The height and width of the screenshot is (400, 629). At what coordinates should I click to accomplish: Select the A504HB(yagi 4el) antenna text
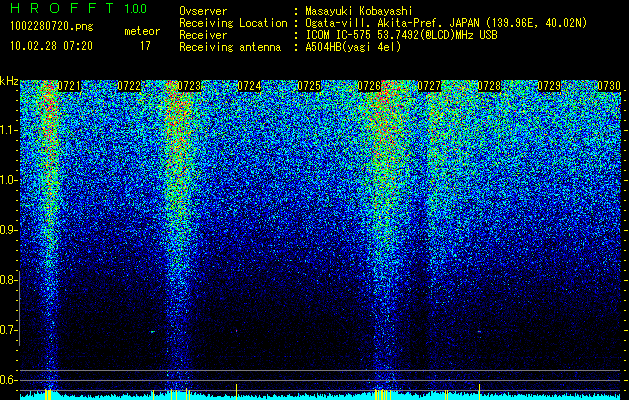353,47
